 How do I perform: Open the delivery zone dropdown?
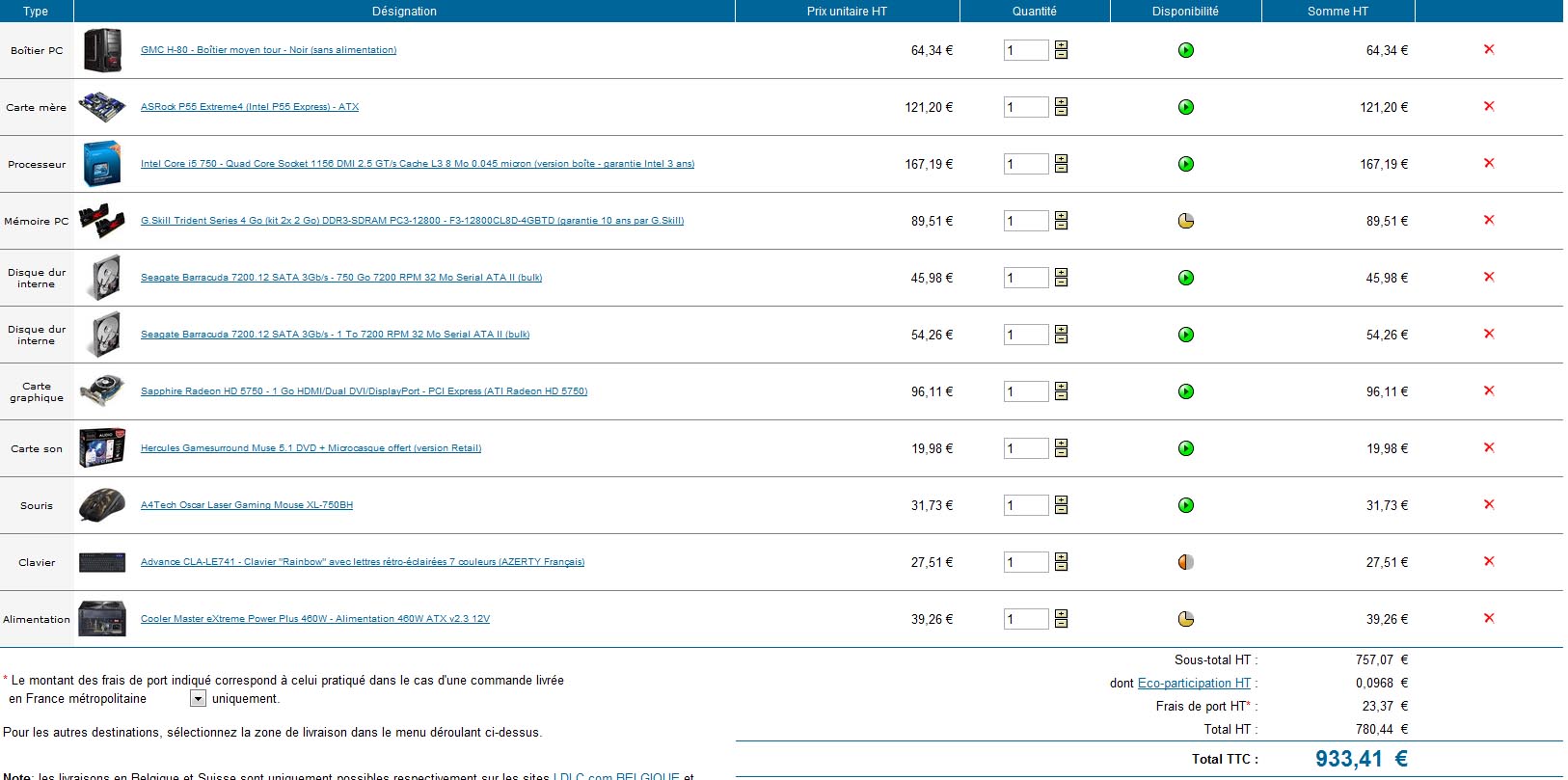[x=198, y=699]
